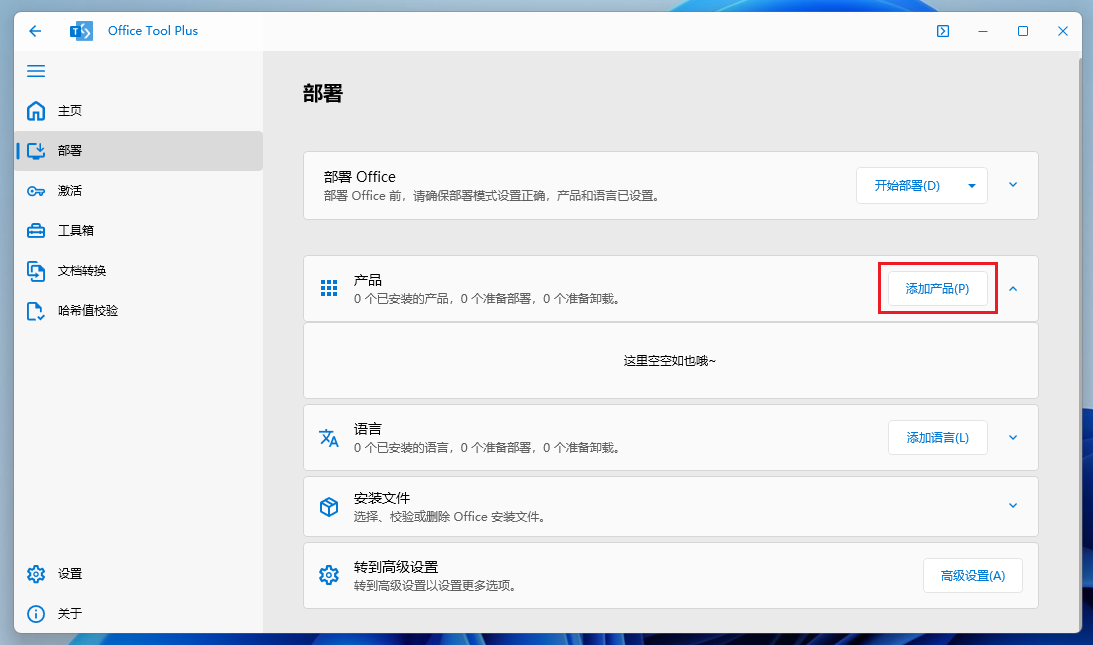Viewport: 1093px width, 645px height.
Task: Open the 设置 page label
Action: click(70, 574)
